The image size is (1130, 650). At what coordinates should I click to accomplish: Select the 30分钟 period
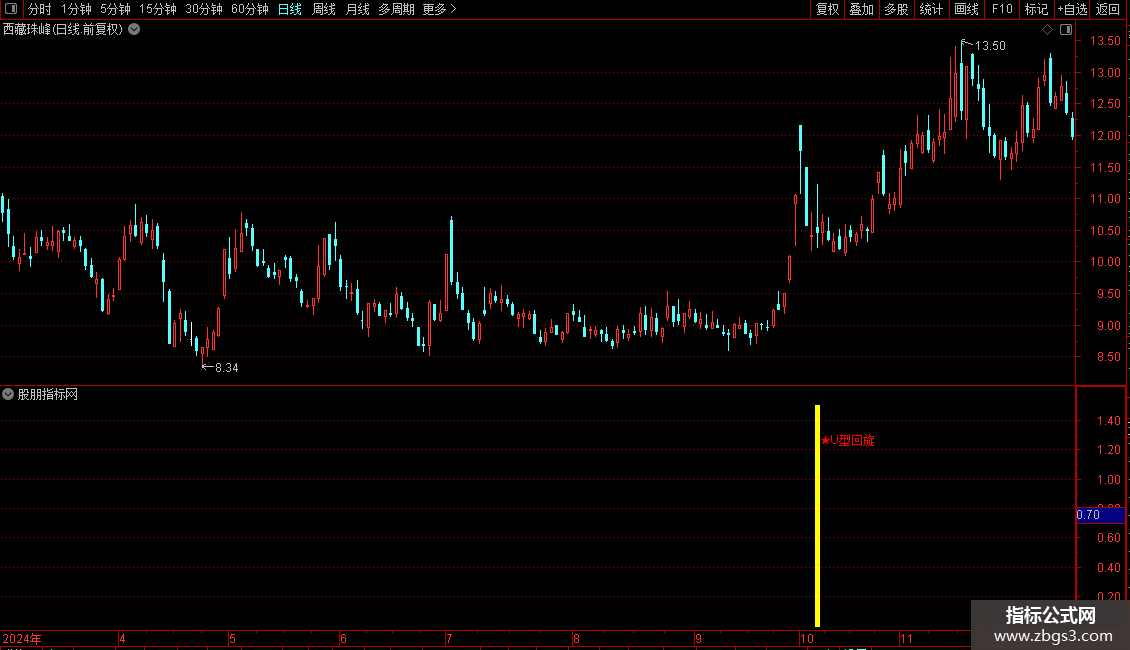204,9
